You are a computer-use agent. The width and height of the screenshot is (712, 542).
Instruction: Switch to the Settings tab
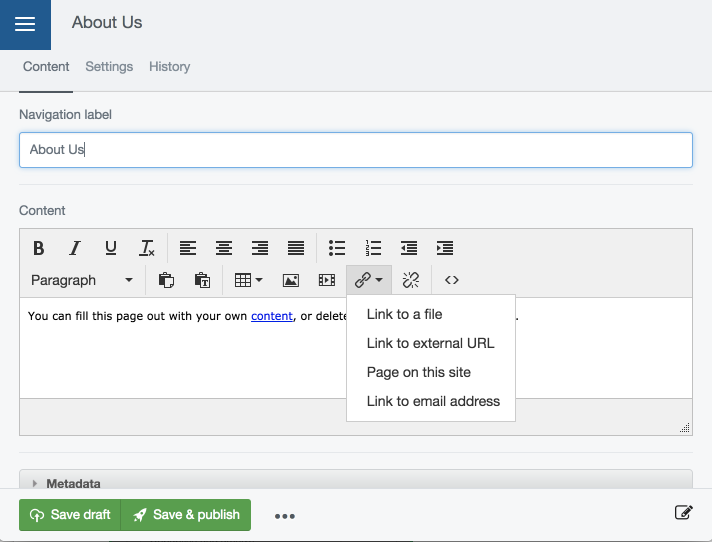coord(109,66)
